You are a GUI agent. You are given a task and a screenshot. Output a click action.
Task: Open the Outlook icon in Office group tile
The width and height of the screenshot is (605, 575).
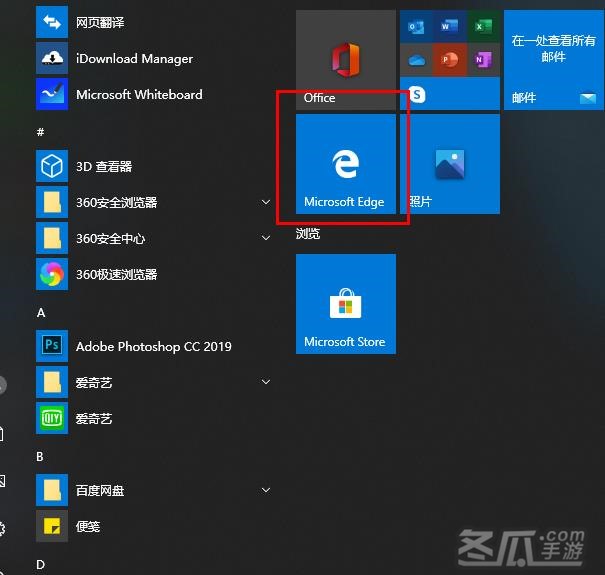[x=416, y=27]
